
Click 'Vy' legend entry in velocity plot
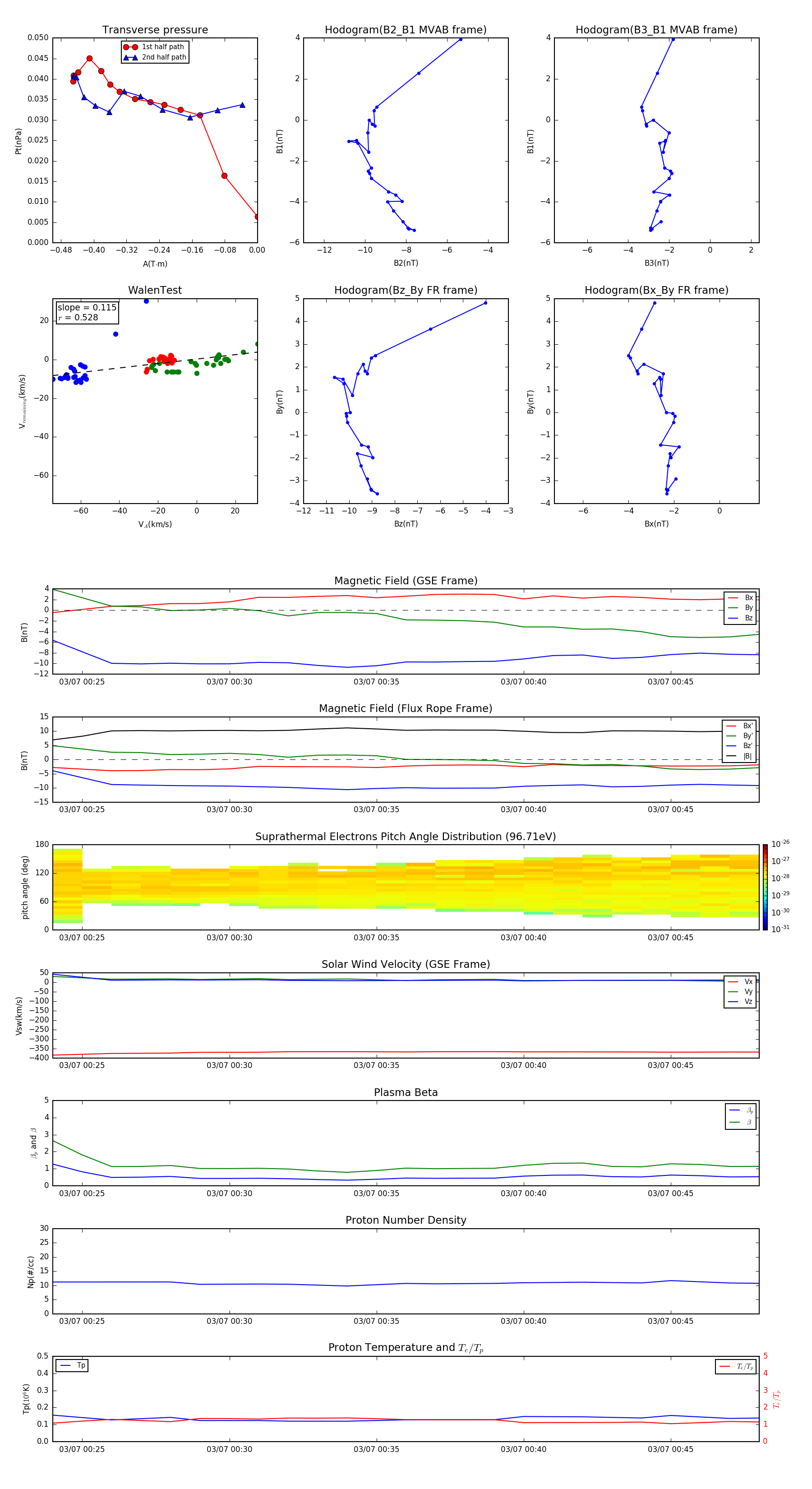click(x=740, y=991)
